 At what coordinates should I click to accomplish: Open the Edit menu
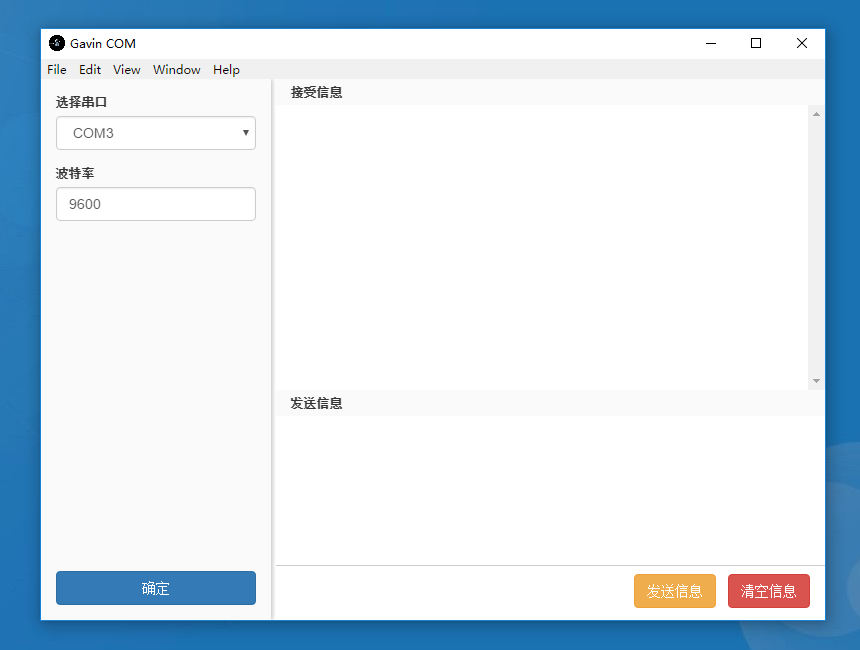(x=90, y=70)
